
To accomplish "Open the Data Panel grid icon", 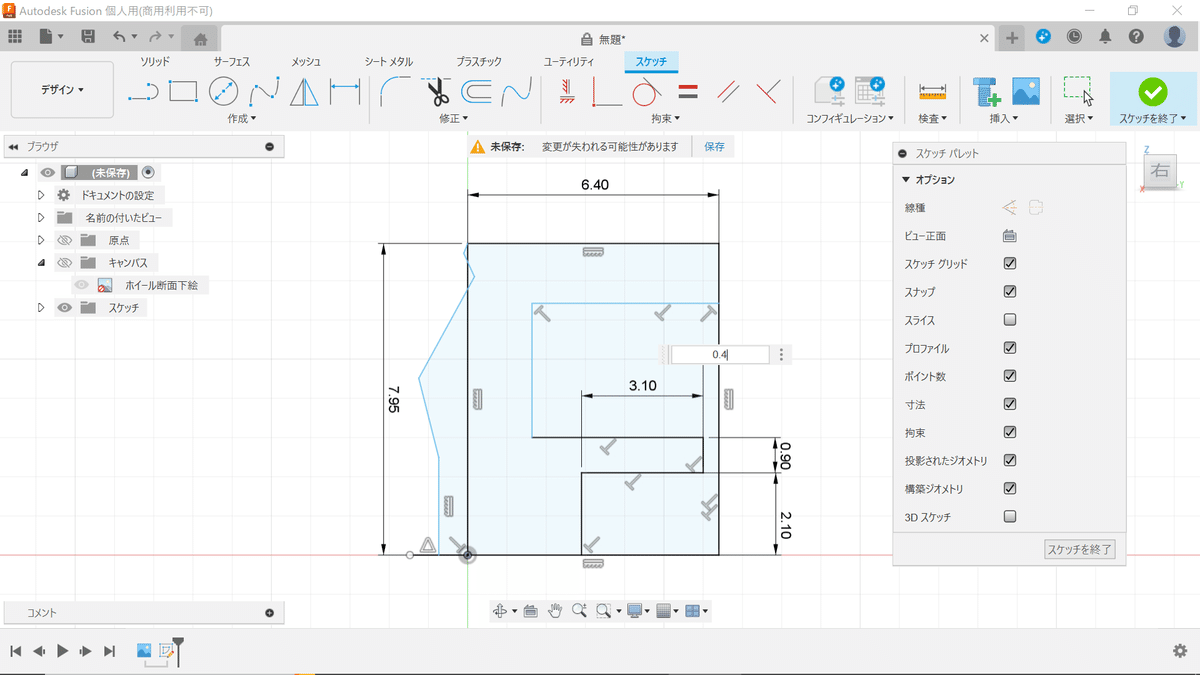I will tap(15, 37).
